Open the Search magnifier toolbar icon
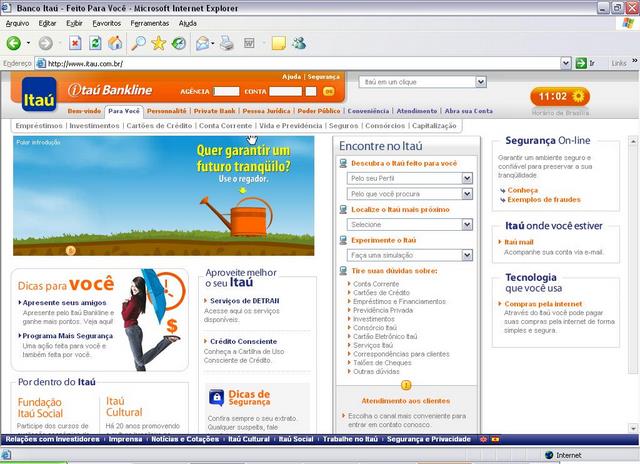 (138, 43)
